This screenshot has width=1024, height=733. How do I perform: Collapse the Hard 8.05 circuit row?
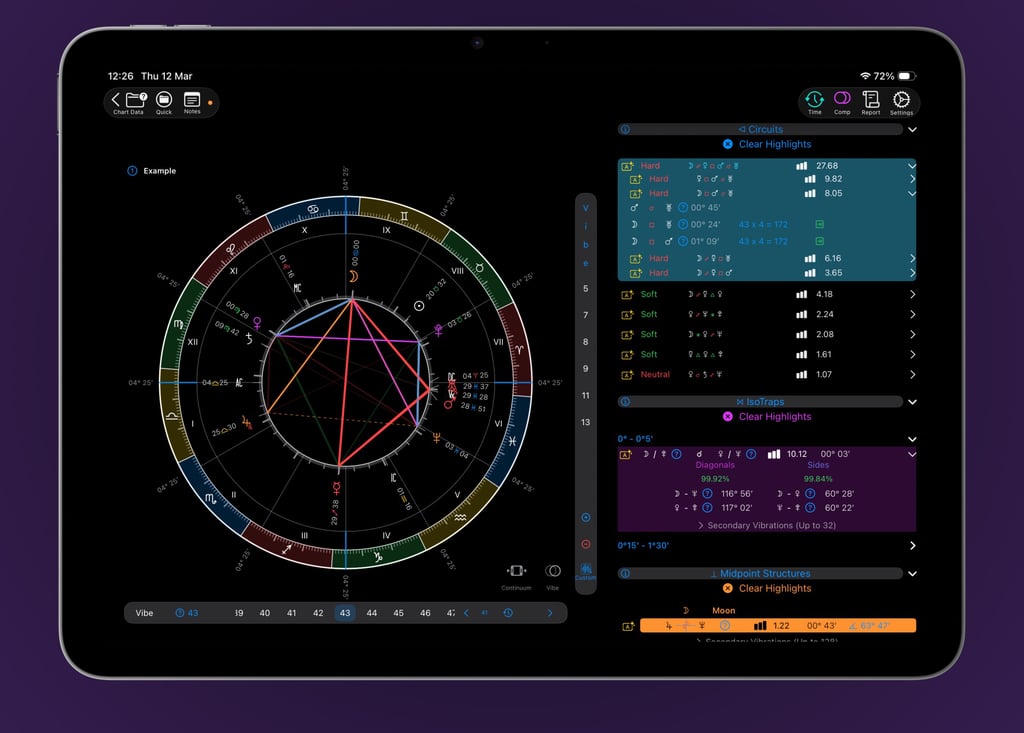coord(912,193)
